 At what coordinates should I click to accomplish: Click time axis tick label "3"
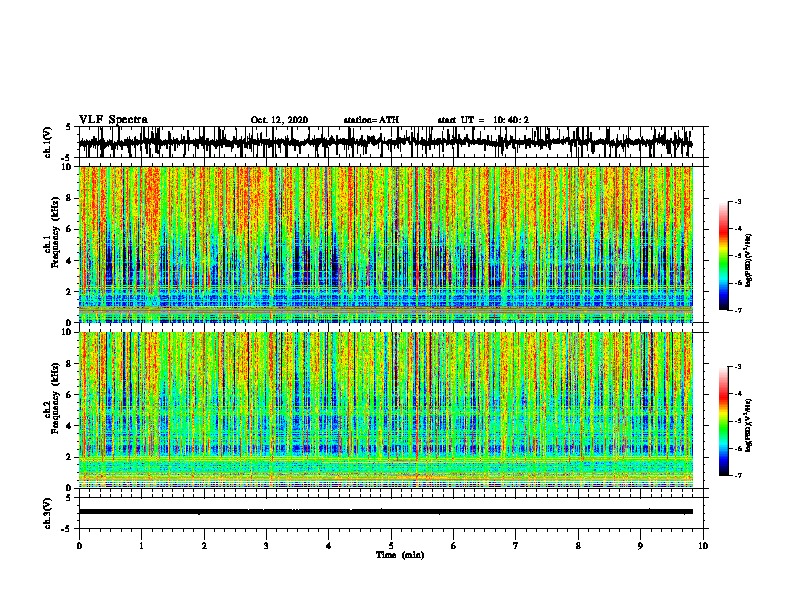266,546
